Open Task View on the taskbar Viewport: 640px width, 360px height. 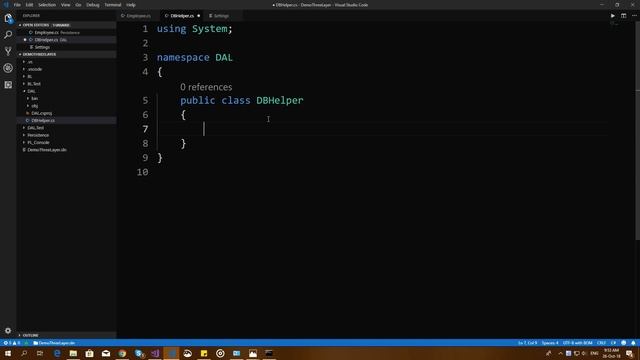[40, 353]
